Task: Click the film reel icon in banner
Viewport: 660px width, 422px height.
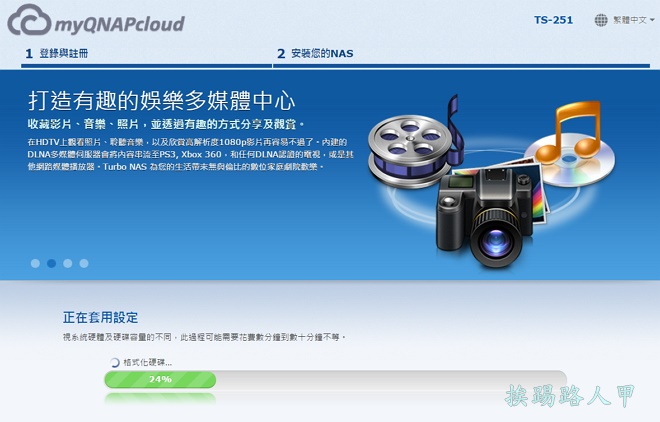Action: pyautogui.click(x=415, y=145)
